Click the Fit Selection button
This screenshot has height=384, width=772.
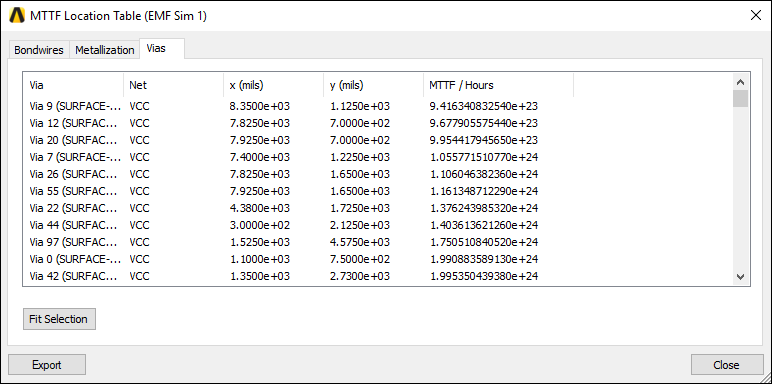(59, 319)
